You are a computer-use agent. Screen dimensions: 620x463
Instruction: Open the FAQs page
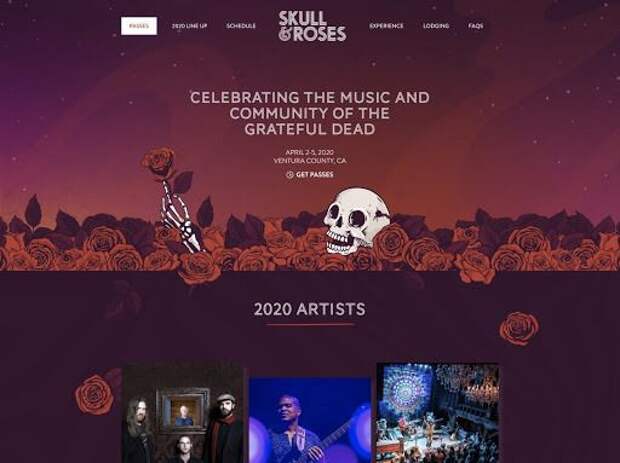[x=476, y=26]
